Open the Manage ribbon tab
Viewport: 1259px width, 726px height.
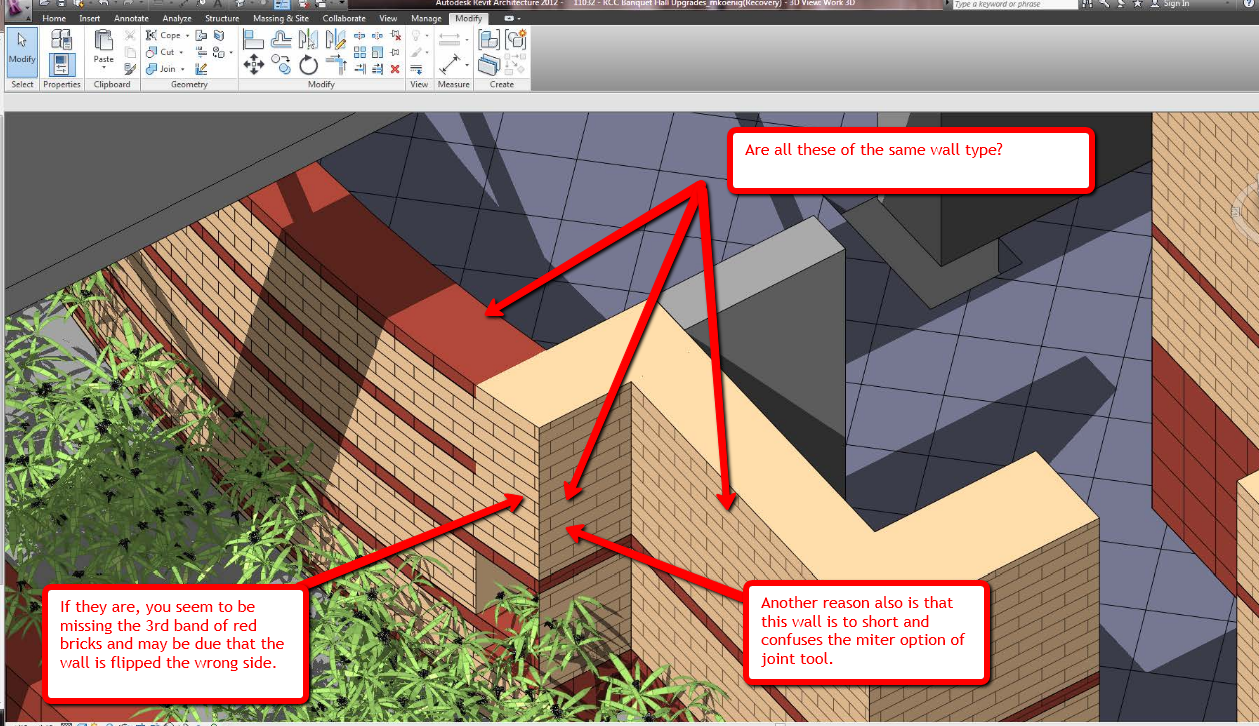pos(426,18)
